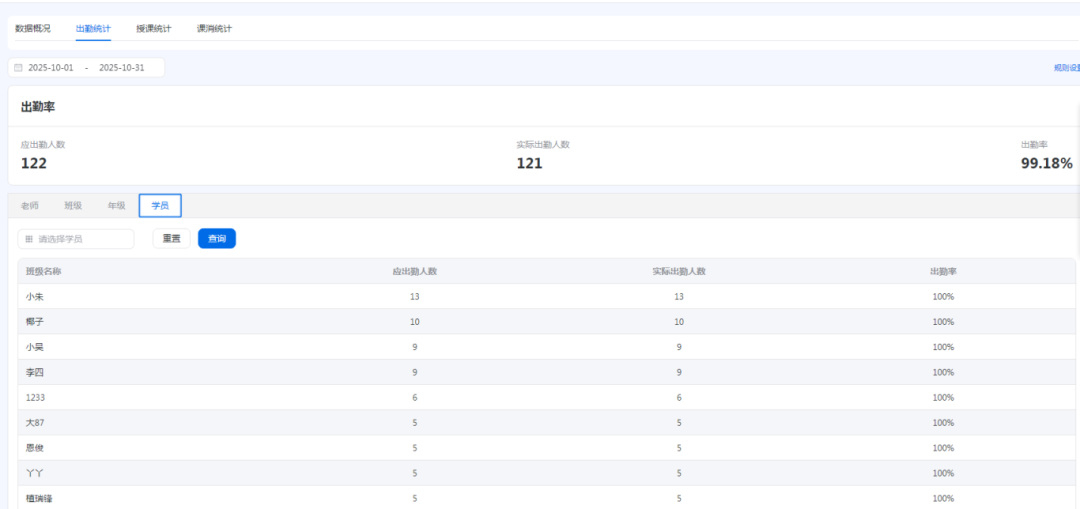1080x509 pixels.
Task: Show the 年级 sub-tab
Action: click(116, 206)
